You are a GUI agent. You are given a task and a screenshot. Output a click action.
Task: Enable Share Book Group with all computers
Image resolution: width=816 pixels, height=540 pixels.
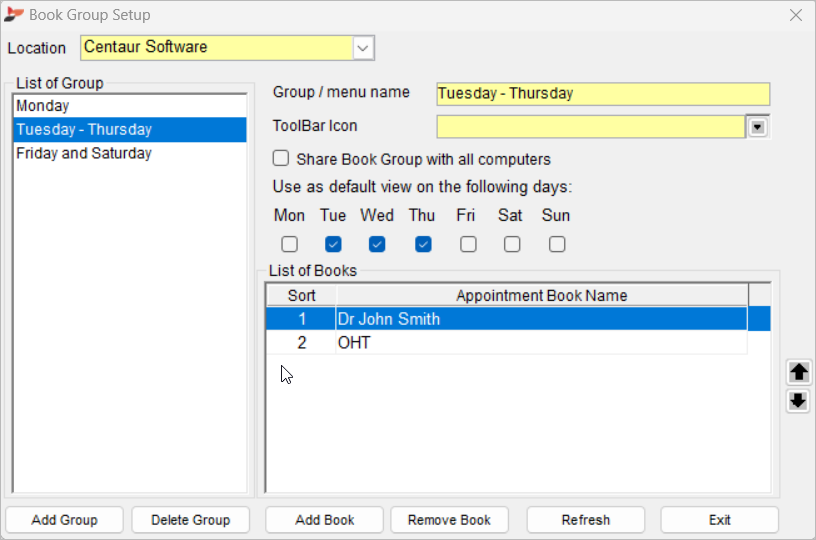coord(281,158)
